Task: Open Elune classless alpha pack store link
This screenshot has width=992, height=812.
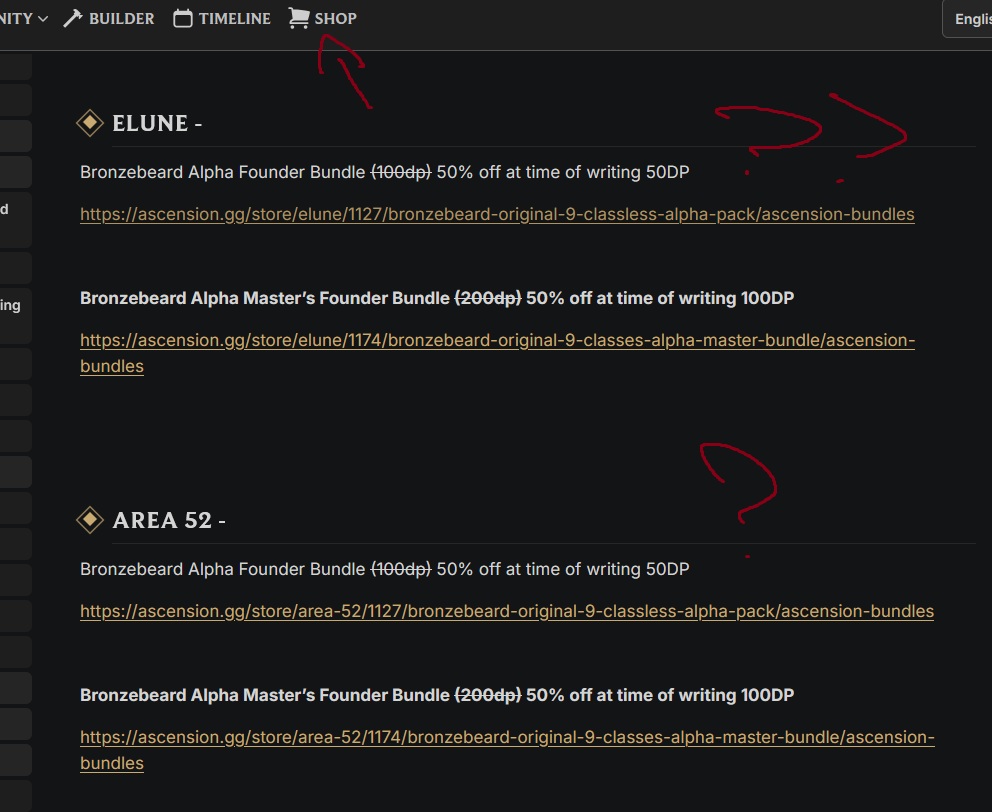Action: click(497, 214)
